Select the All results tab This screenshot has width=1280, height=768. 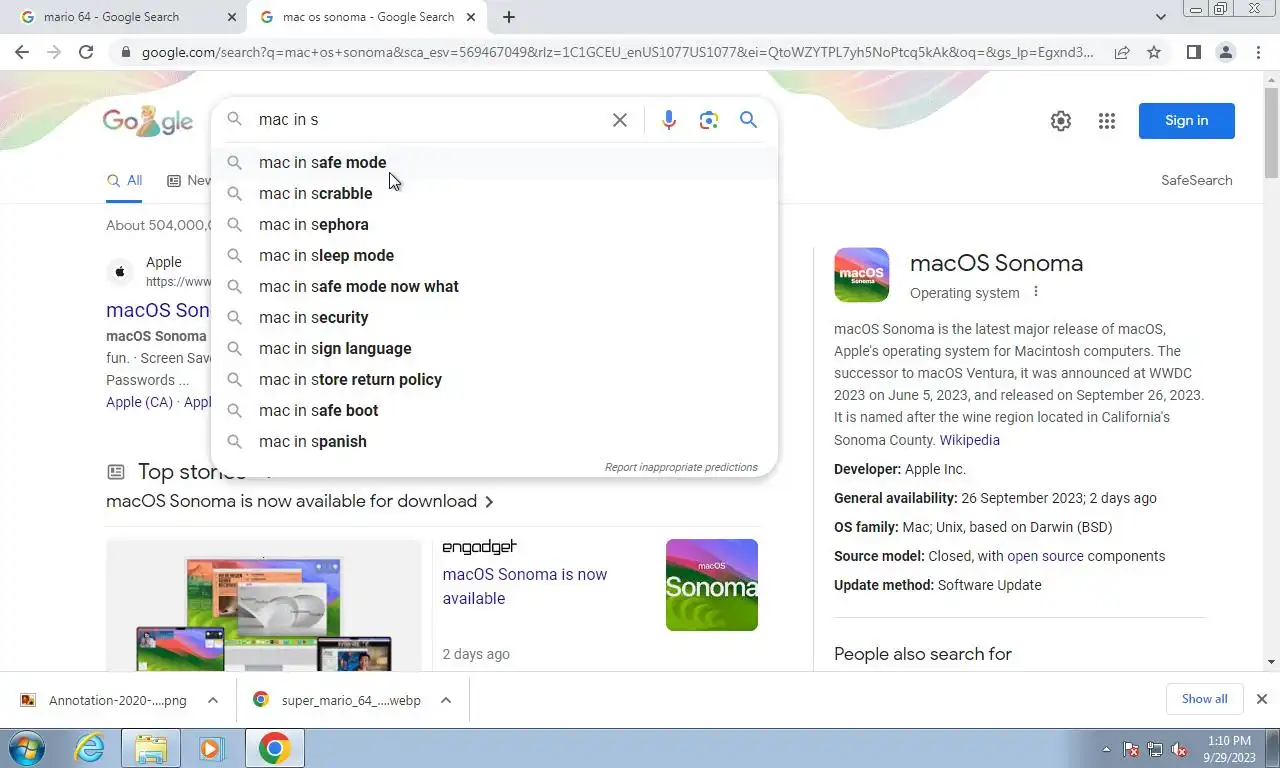coord(124,180)
